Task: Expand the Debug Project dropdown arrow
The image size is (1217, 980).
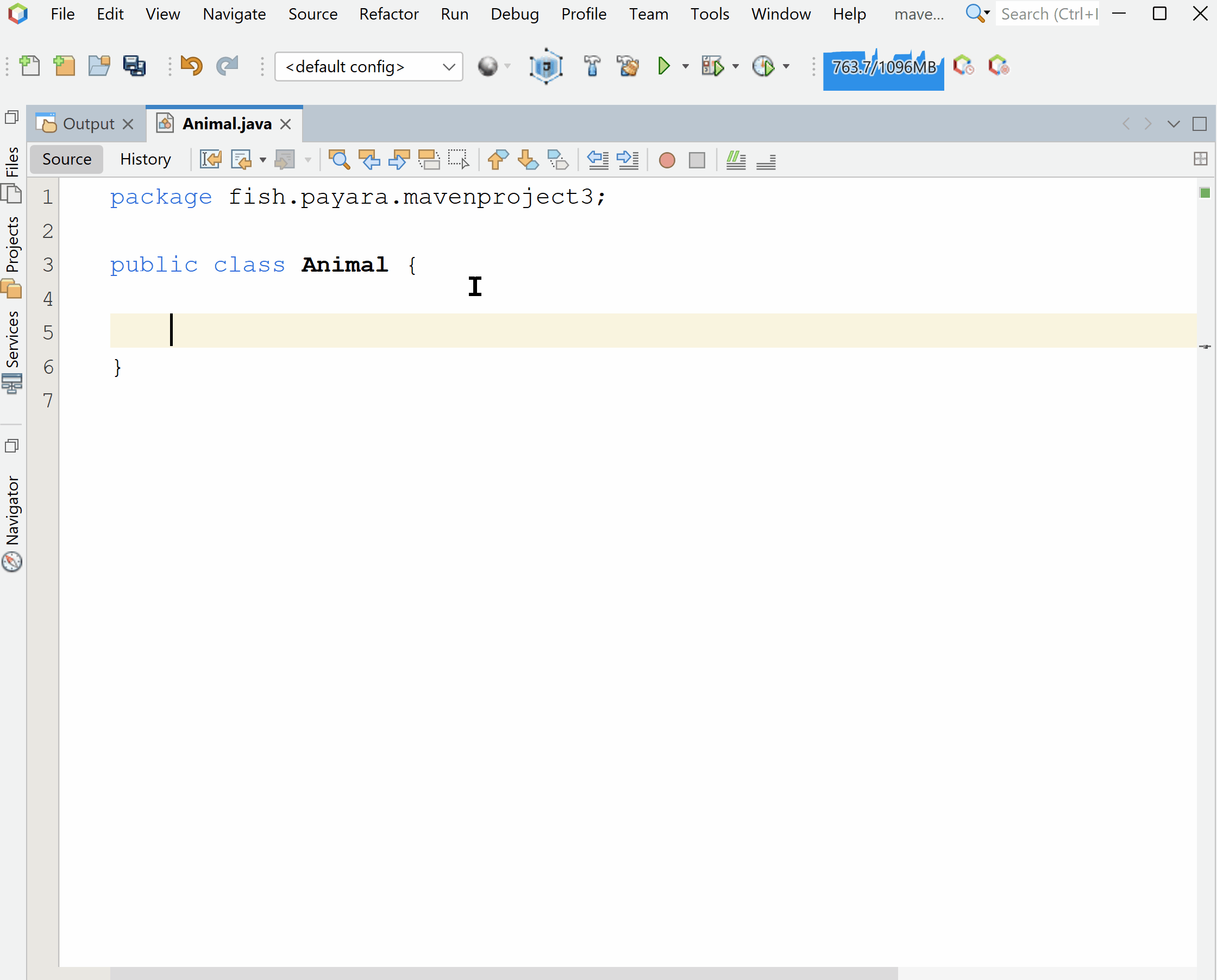Action: (735, 67)
